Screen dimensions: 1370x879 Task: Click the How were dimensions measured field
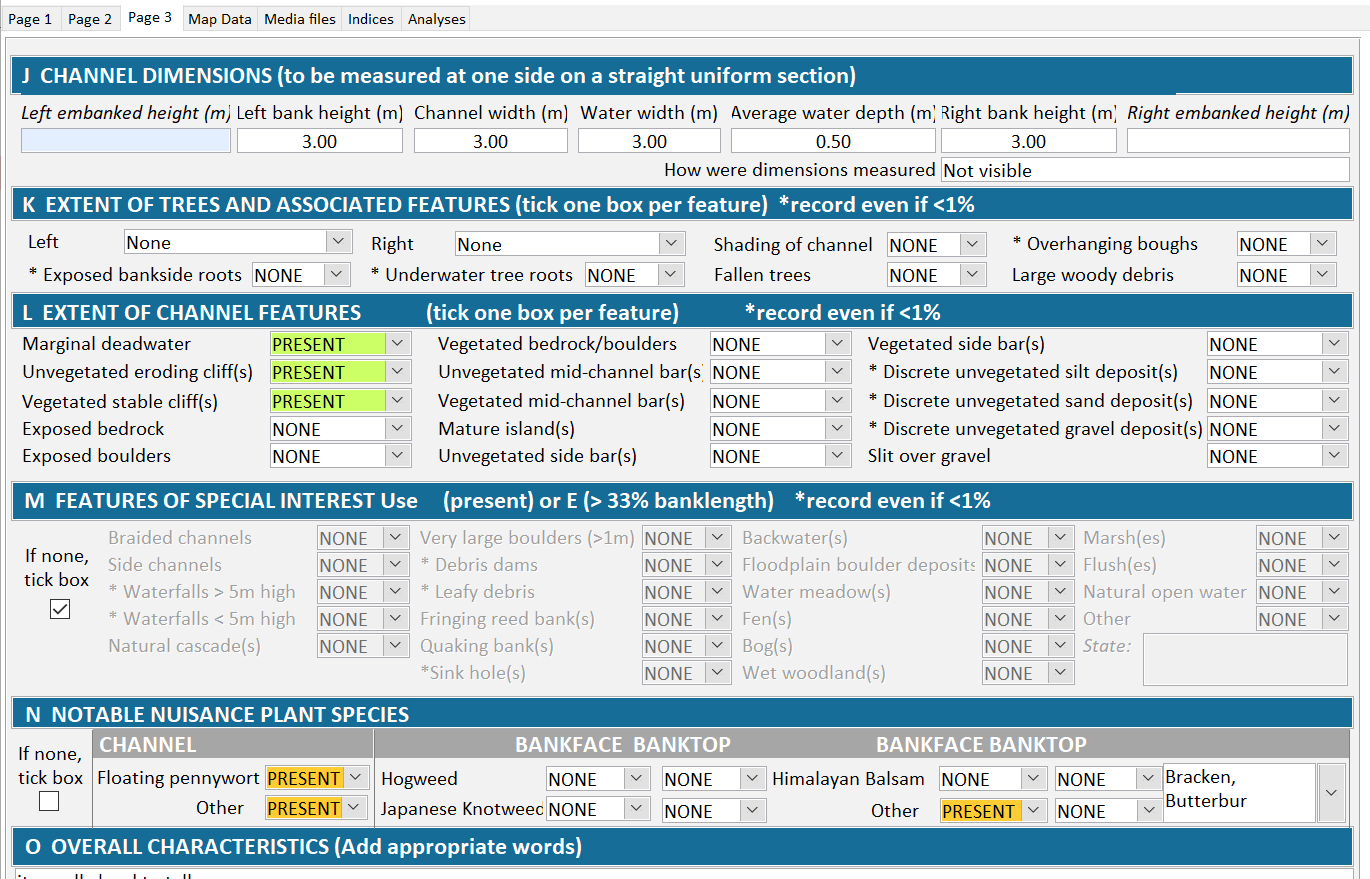(x=1145, y=170)
